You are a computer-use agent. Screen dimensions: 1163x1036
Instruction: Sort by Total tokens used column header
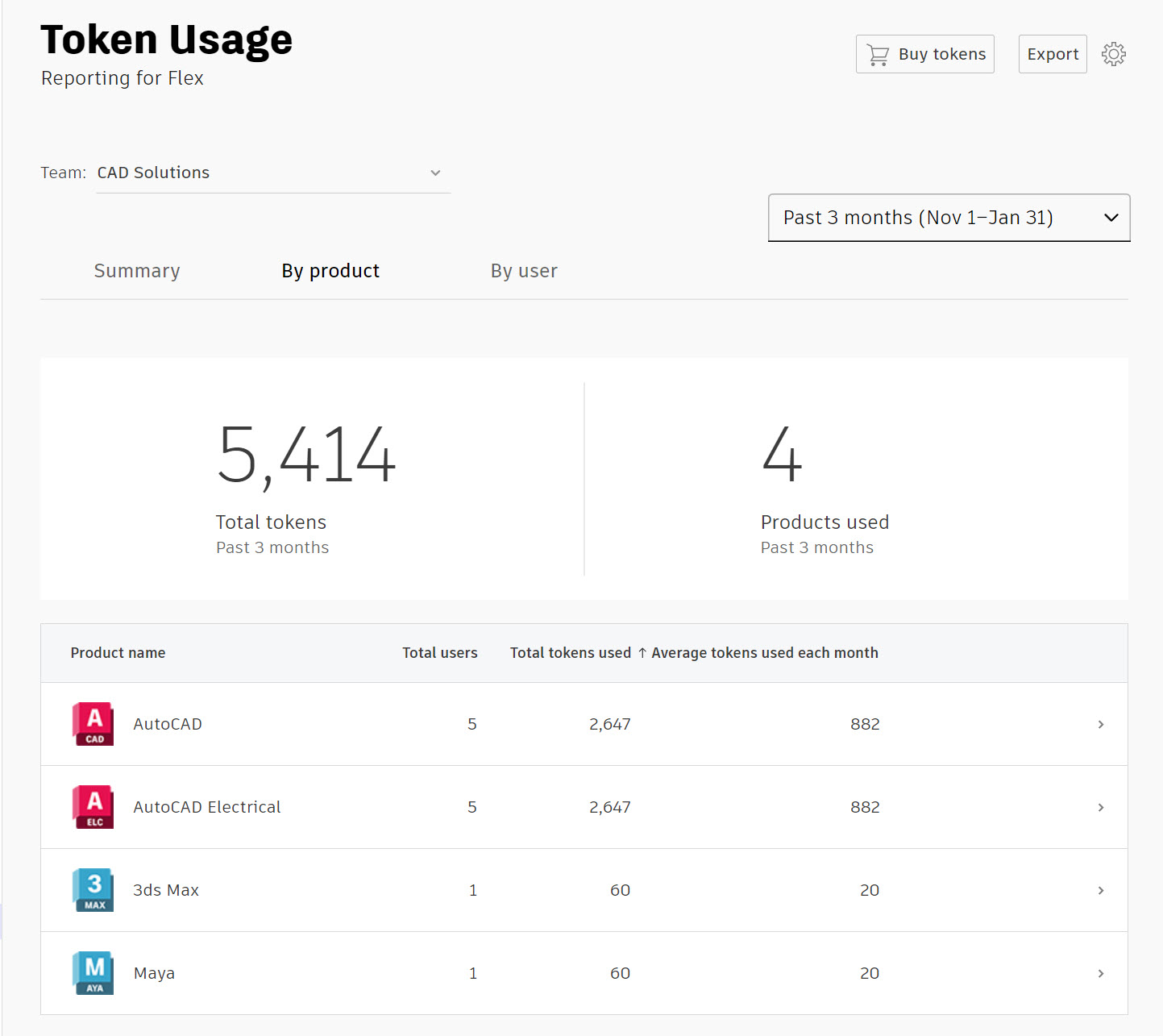tap(571, 653)
